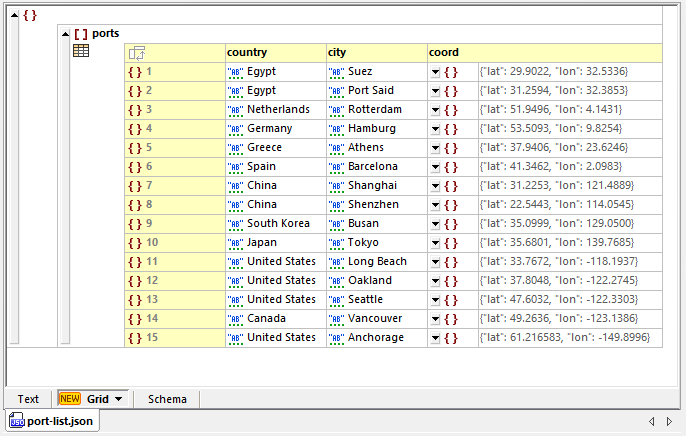Click the object icon for row 1
The width and height of the screenshot is (686, 436).
(x=135, y=72)
